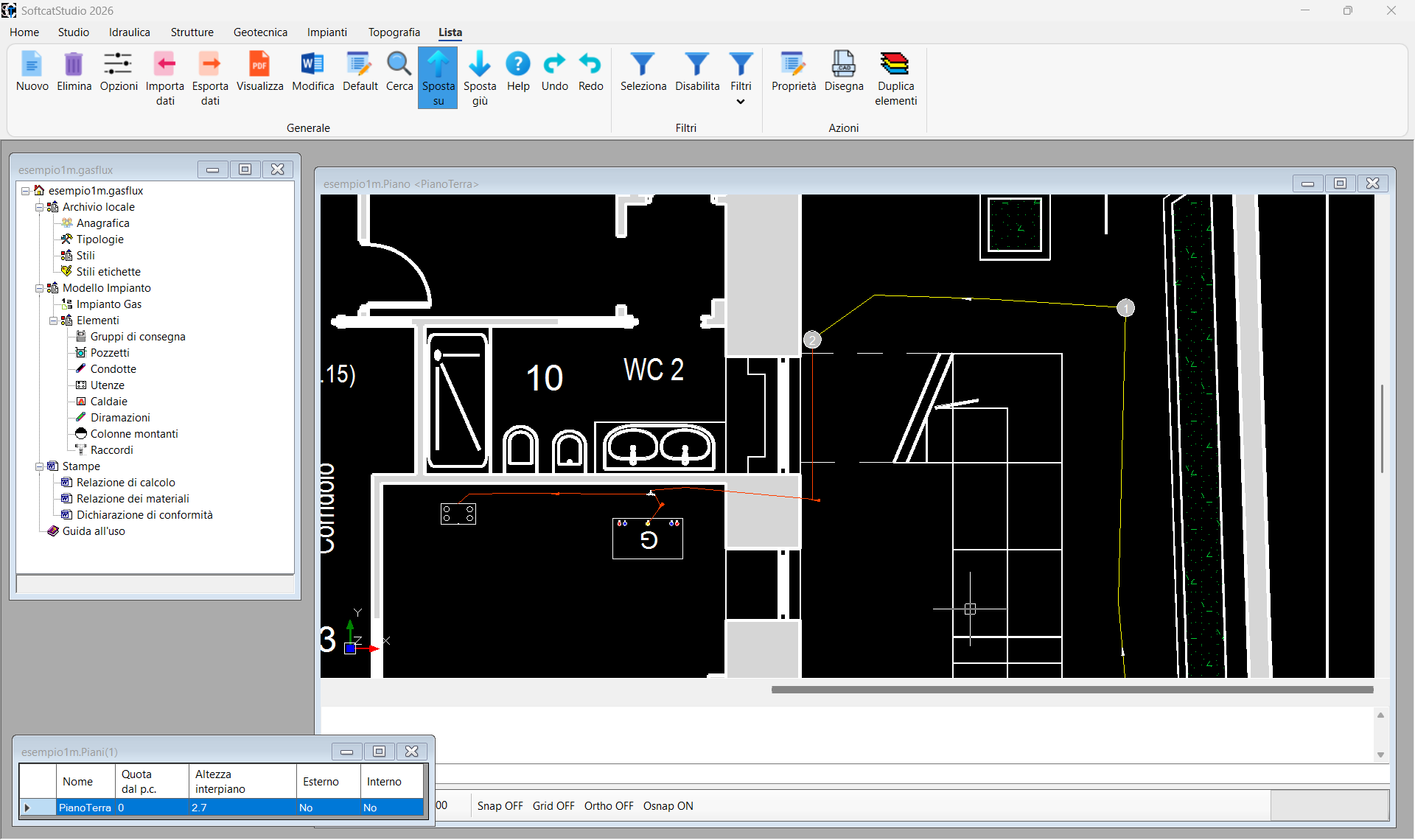The width and height of the screenshot is (1415, 840).
Task: Open Help question mark icon
Action: point(518,64)
